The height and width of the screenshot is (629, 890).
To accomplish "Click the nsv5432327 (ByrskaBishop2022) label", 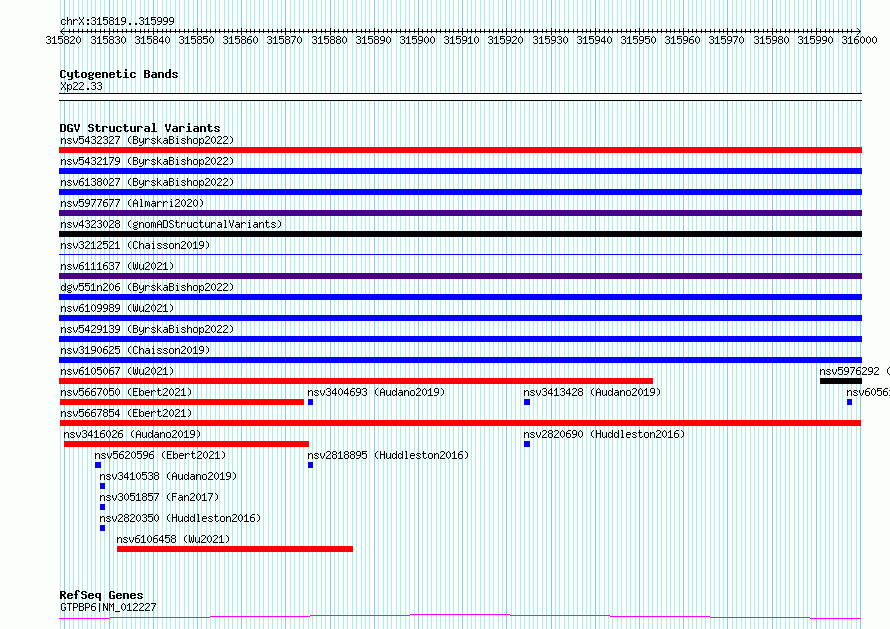I will (x=146, y=140).
